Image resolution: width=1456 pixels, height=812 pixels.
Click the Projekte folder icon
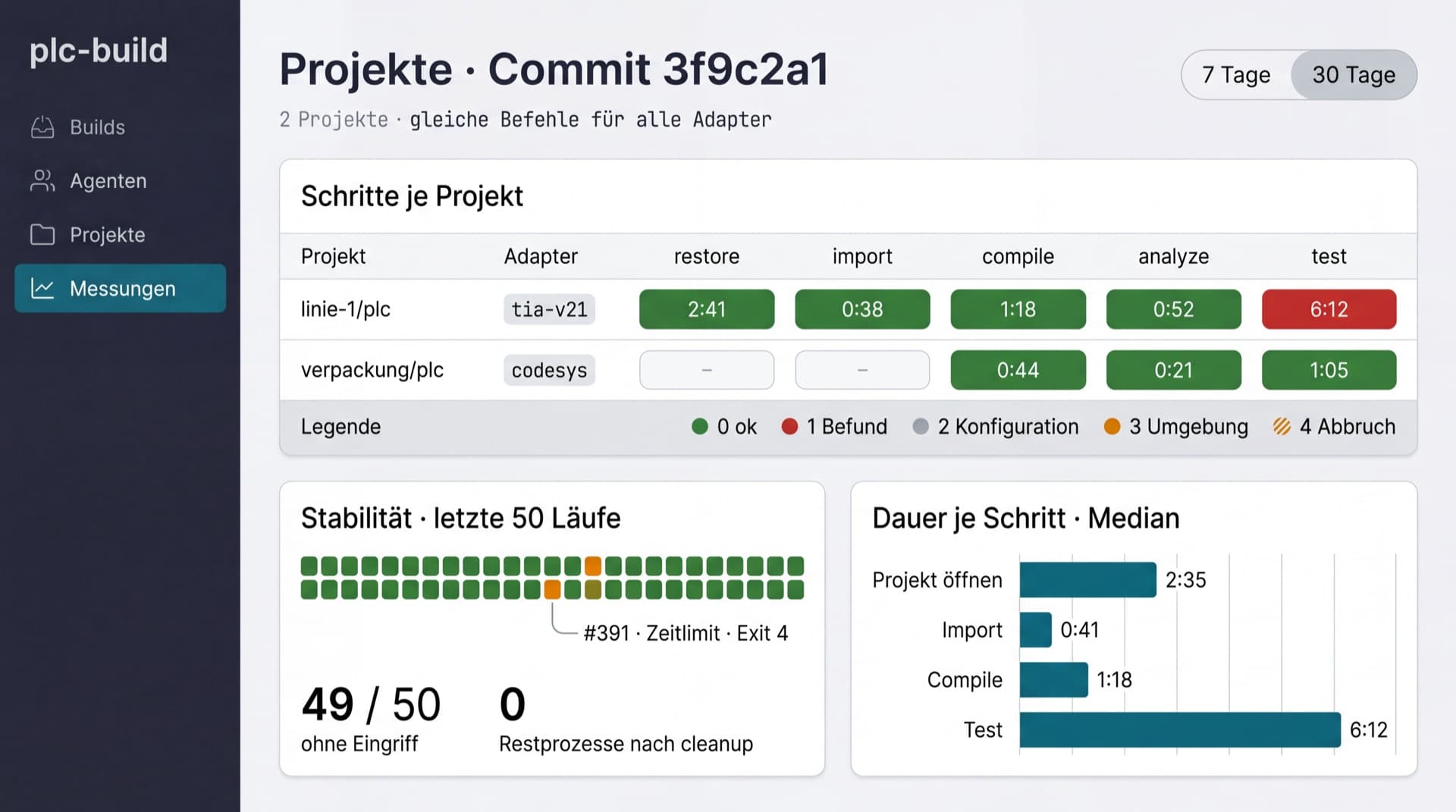click(42, 234)
